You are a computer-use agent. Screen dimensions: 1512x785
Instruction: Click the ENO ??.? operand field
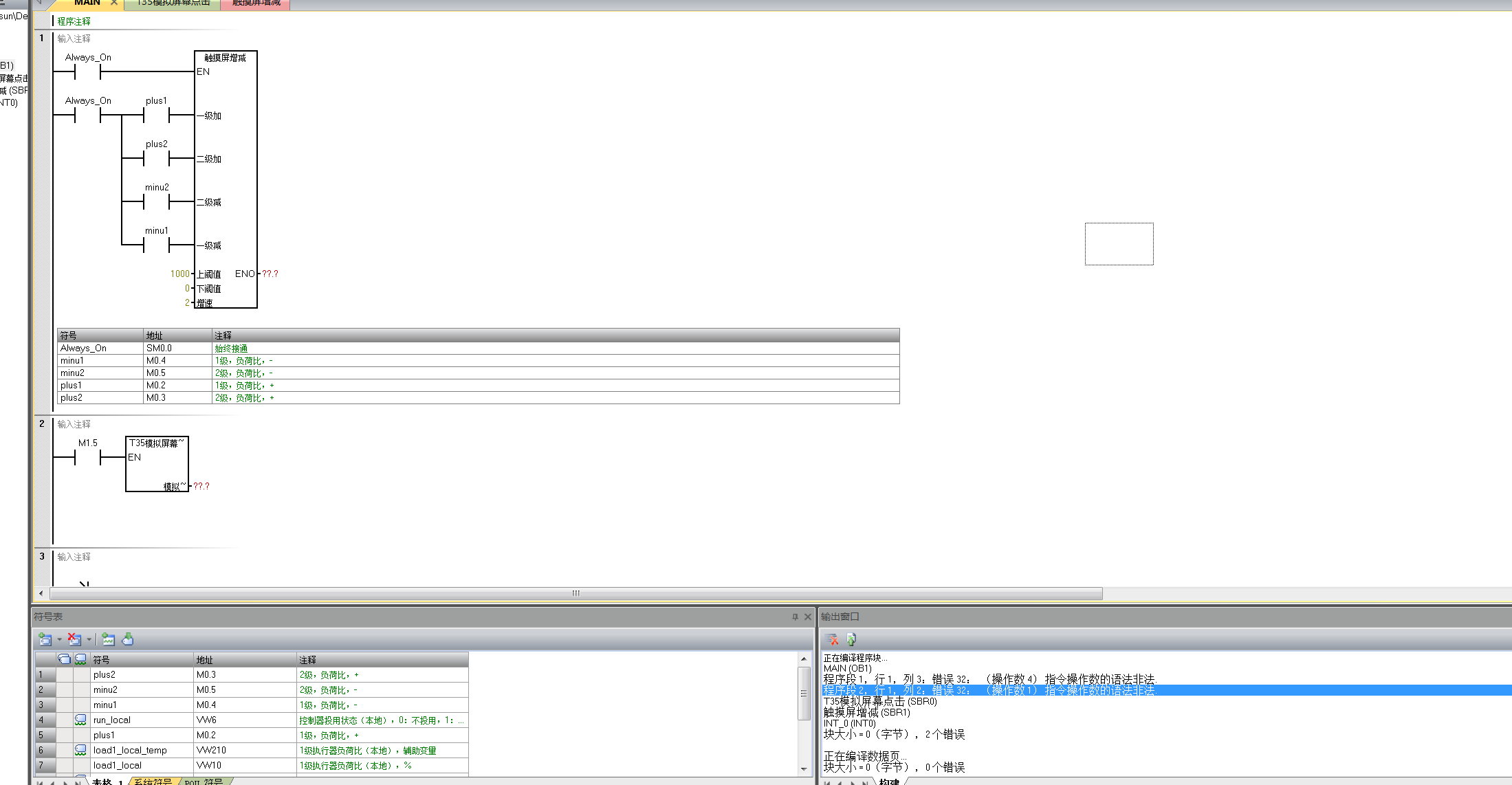coord(270,274)
